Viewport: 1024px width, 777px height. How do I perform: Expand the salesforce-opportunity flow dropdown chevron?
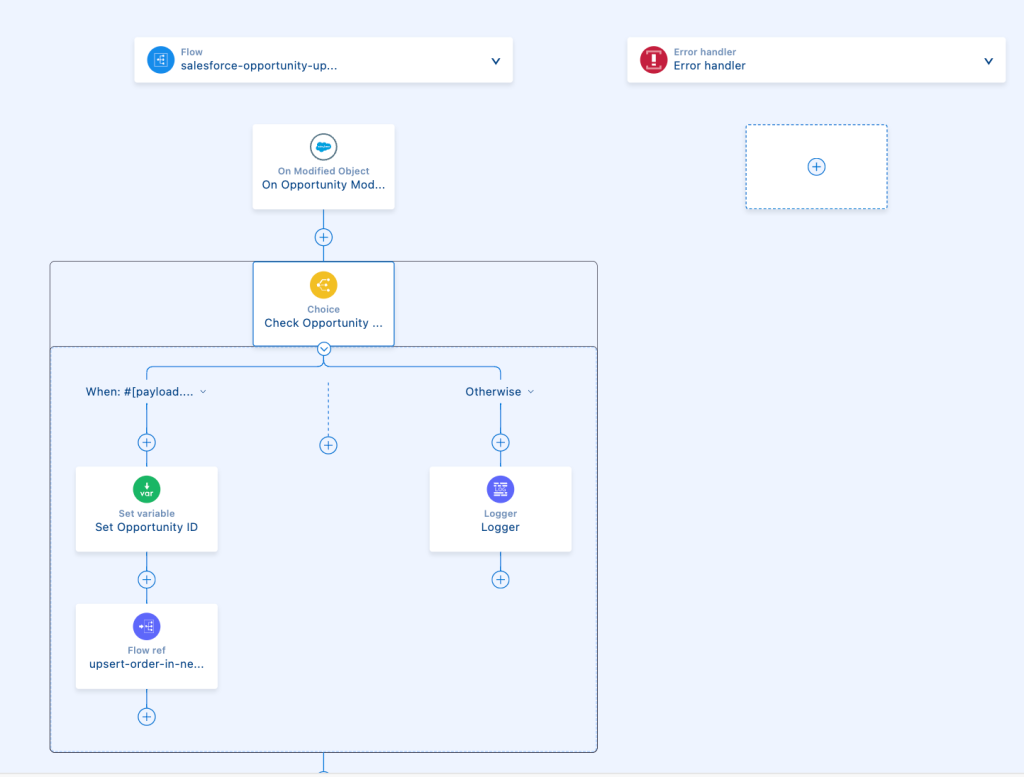(495, 61)
